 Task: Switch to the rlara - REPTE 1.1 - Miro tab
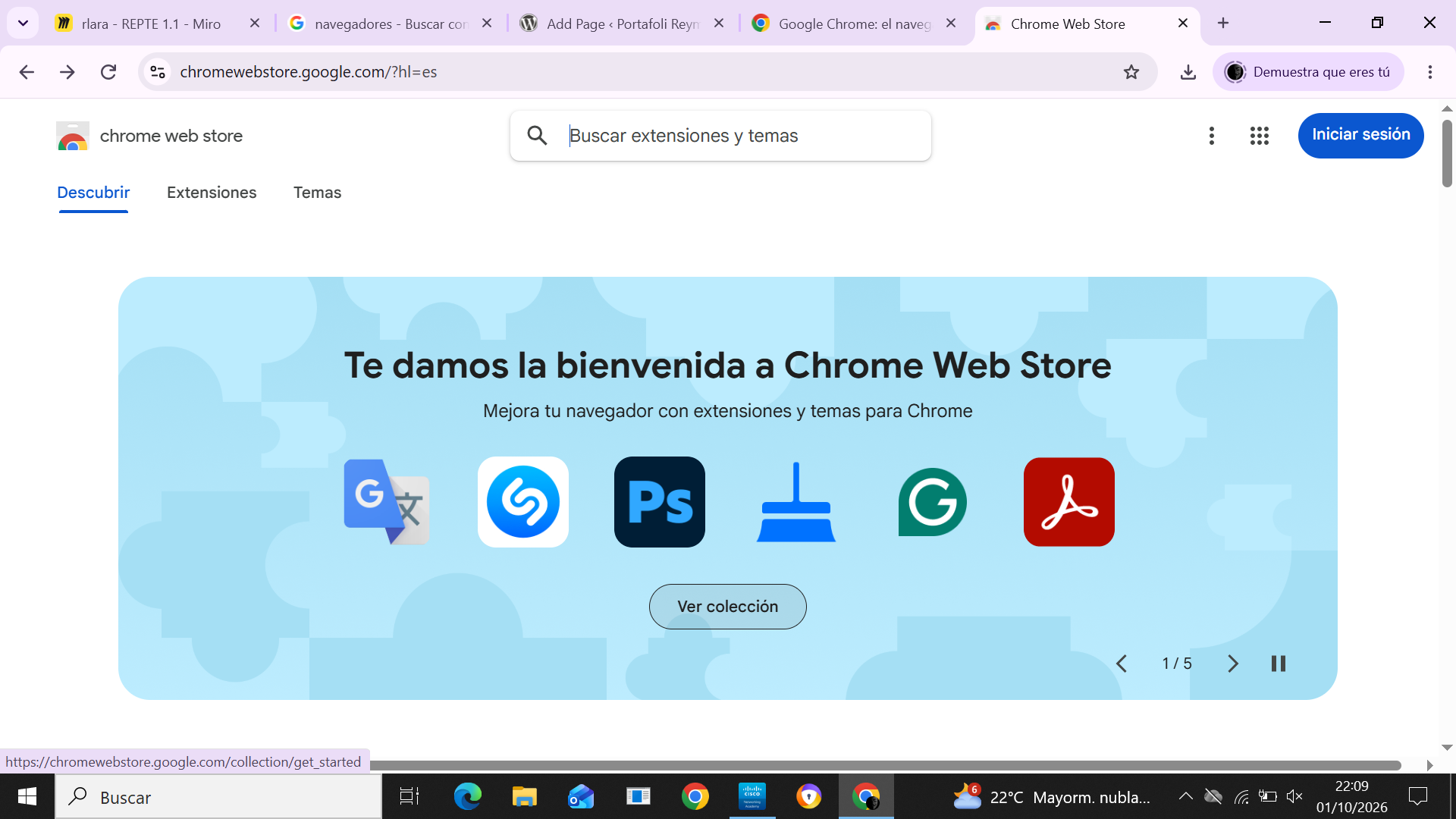pyautogui.click(x=152, y=24)
